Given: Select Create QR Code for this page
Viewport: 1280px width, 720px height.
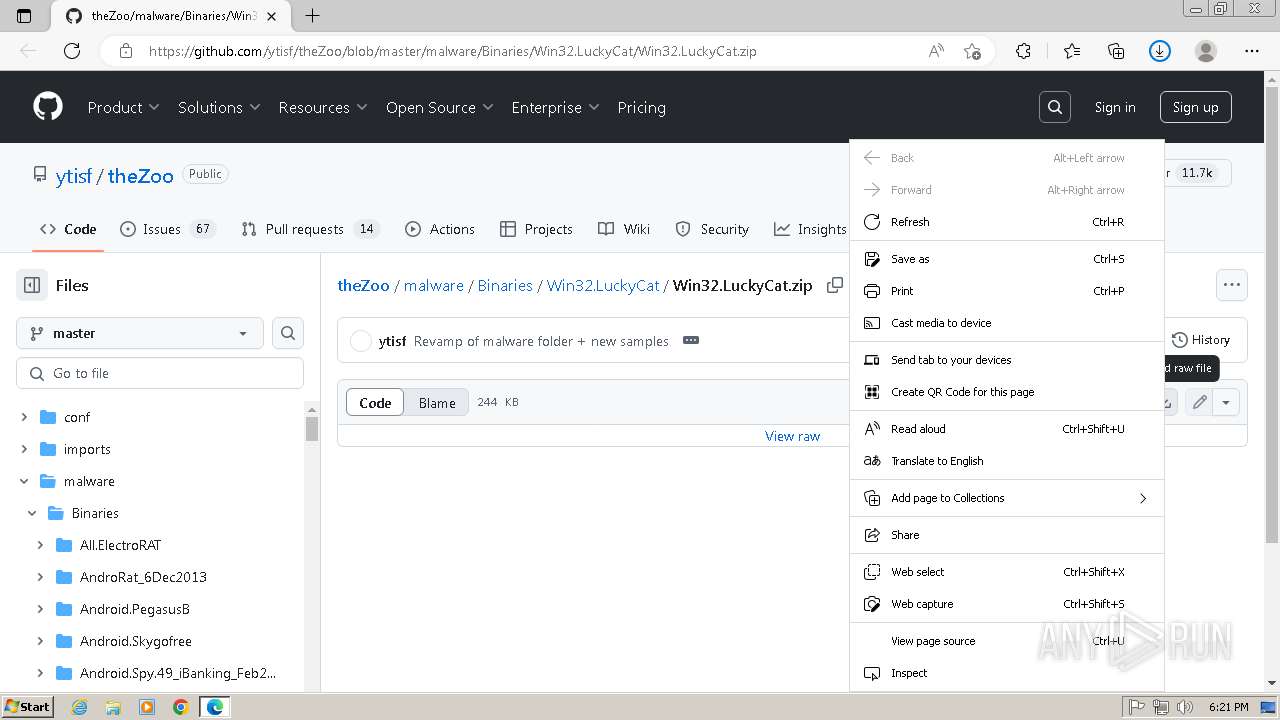Looking at the screenshot, I should (x=1006, y=392).
